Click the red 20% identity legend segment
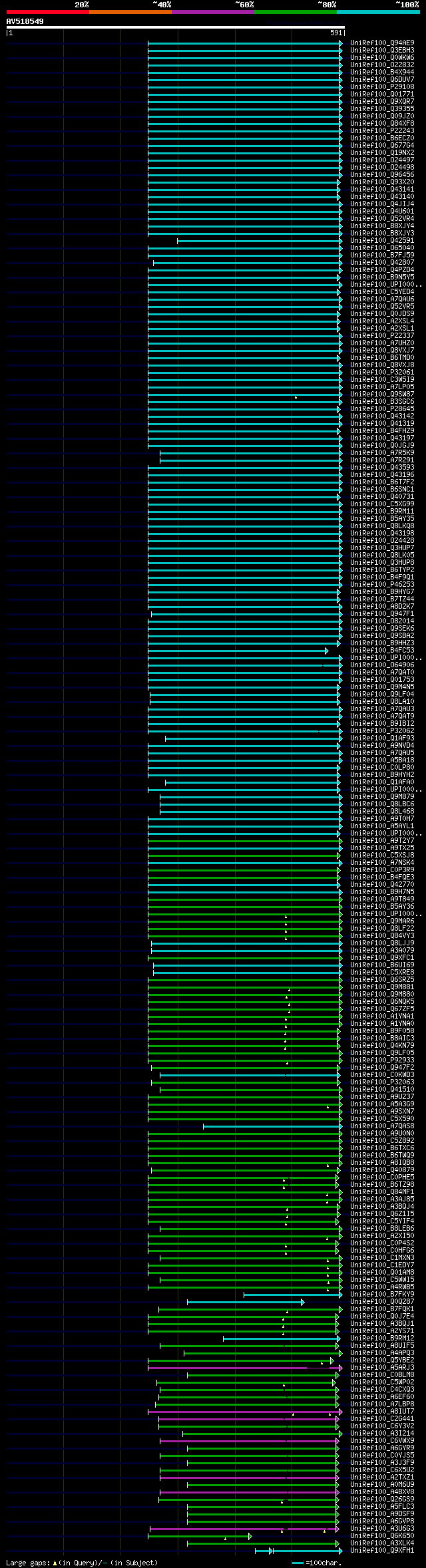 pos(48,12)
